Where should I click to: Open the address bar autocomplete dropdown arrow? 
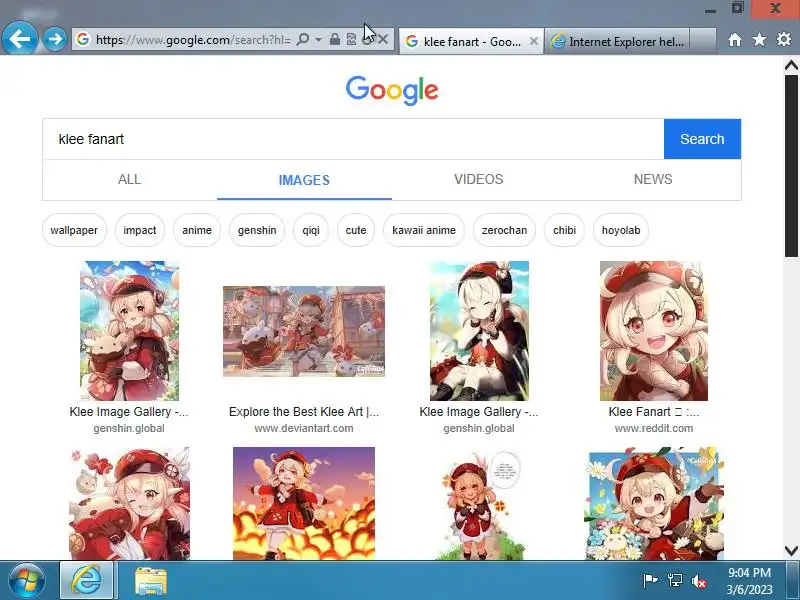point(318,39)
